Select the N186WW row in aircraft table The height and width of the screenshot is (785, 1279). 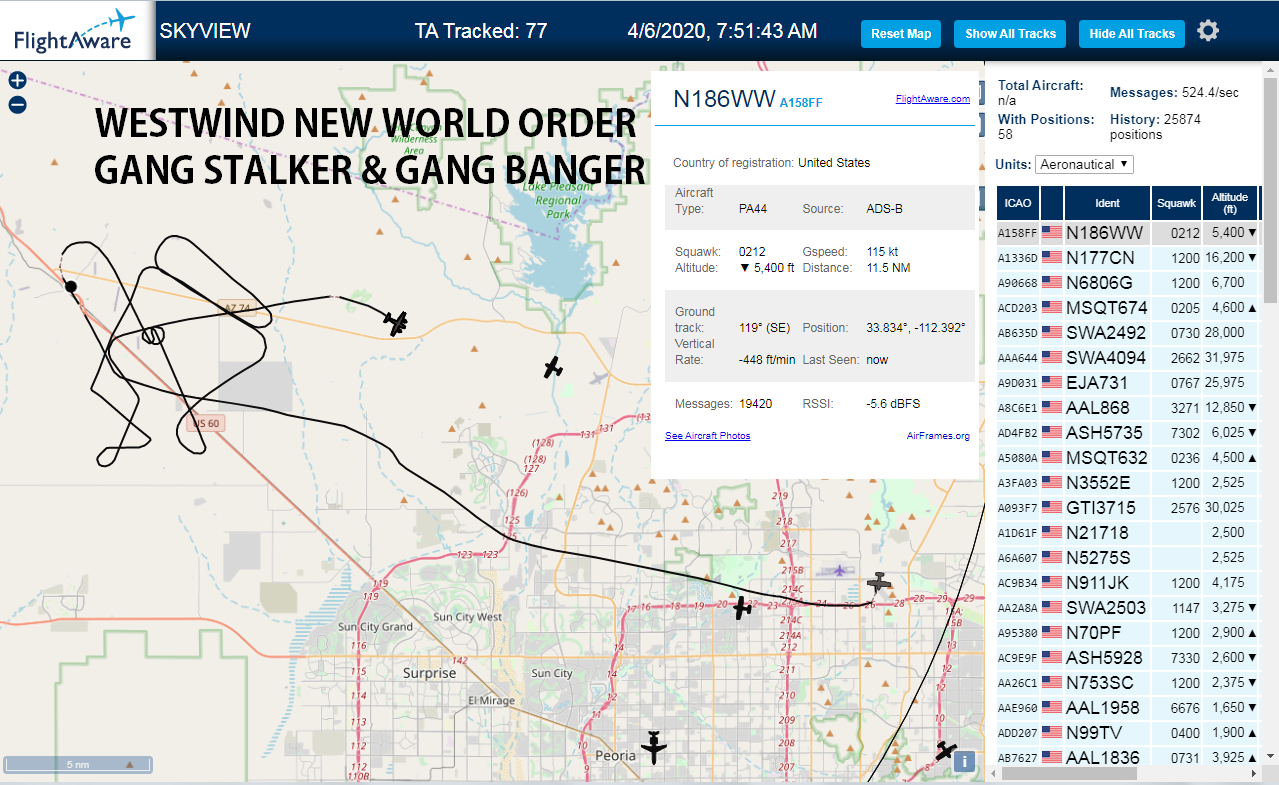[1128, 232]
